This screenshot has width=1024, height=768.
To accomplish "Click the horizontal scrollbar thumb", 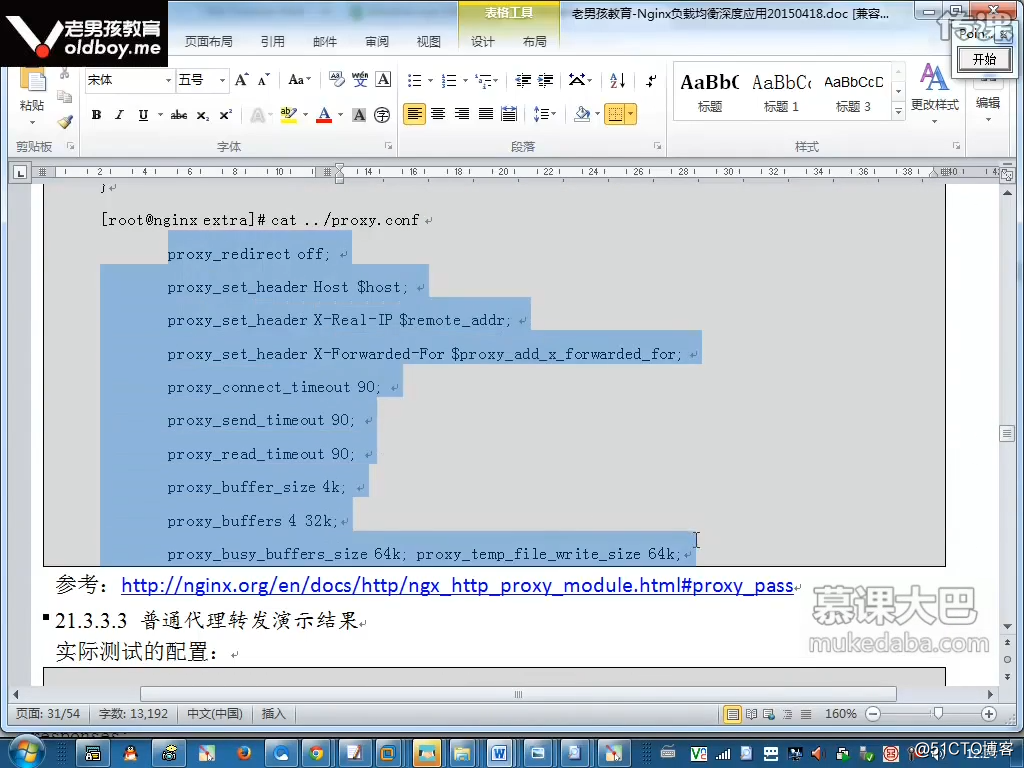I will tap(518, 694).
